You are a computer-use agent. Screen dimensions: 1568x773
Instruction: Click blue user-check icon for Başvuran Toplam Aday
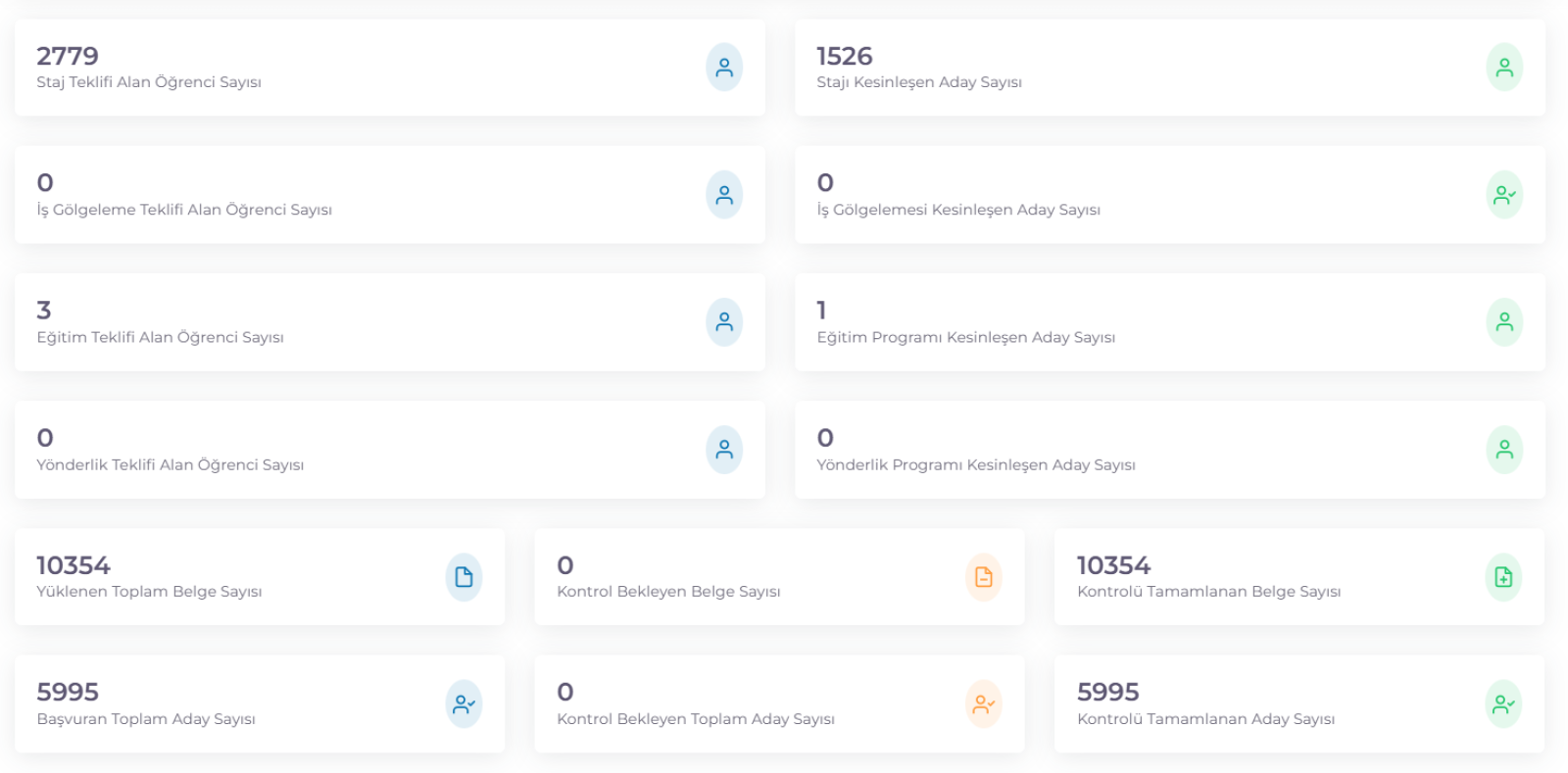coord(464,704)
